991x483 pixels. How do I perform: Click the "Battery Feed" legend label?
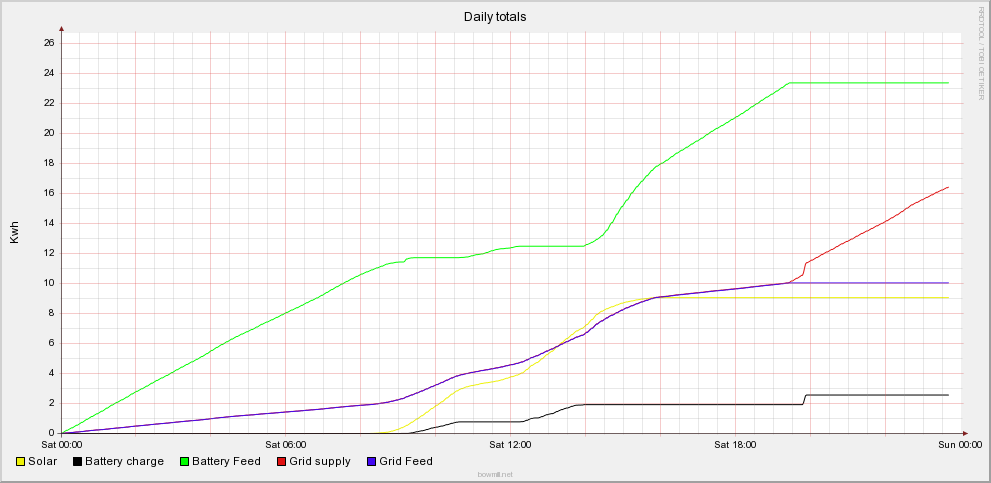point(226,461)
